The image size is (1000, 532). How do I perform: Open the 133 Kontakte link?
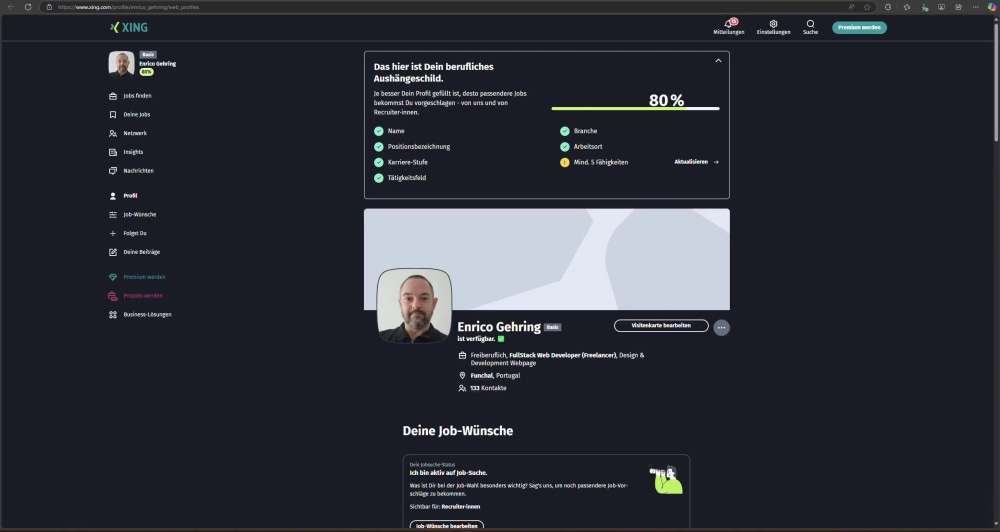(x=489, y=388)
